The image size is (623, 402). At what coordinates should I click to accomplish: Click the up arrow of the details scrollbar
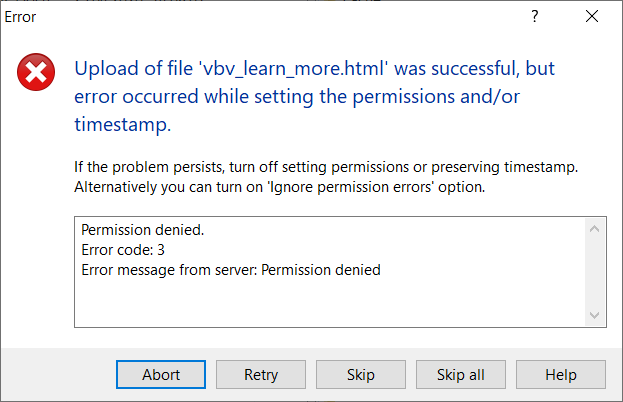click(595, 229)
